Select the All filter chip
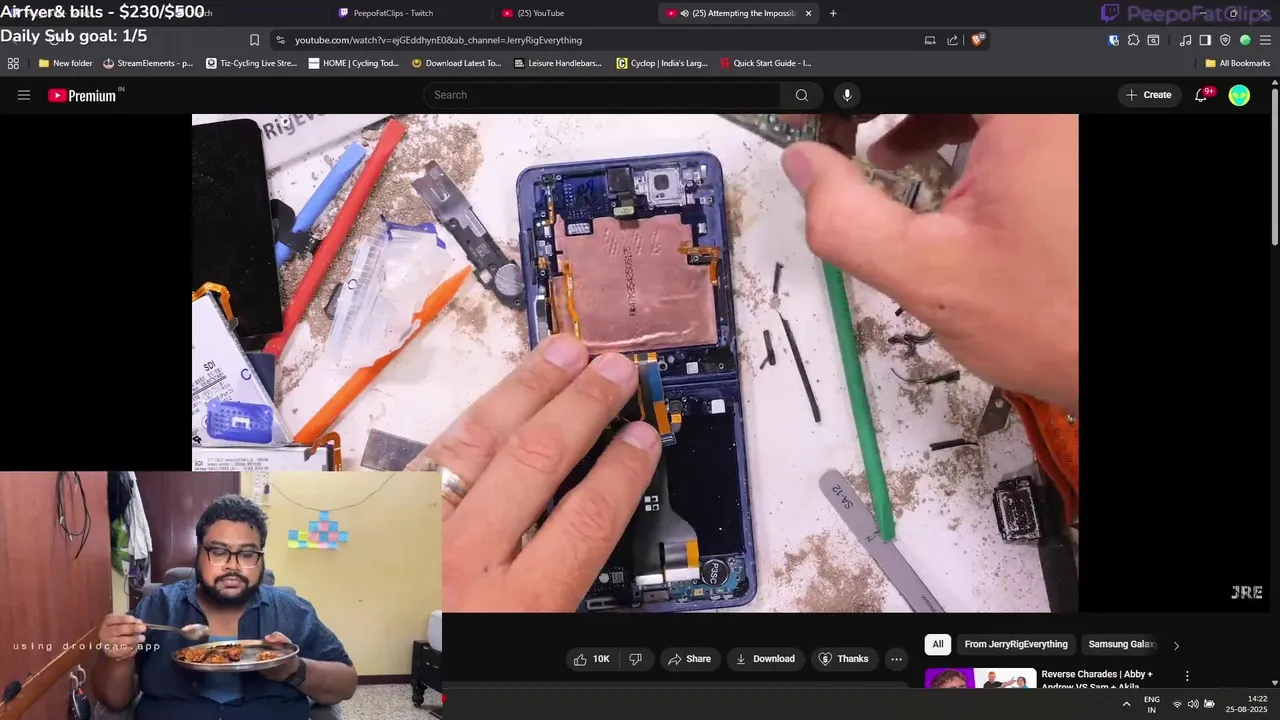Image resolution: width=1280 pixels, height=720 pixels. click(x=937, y=645)
